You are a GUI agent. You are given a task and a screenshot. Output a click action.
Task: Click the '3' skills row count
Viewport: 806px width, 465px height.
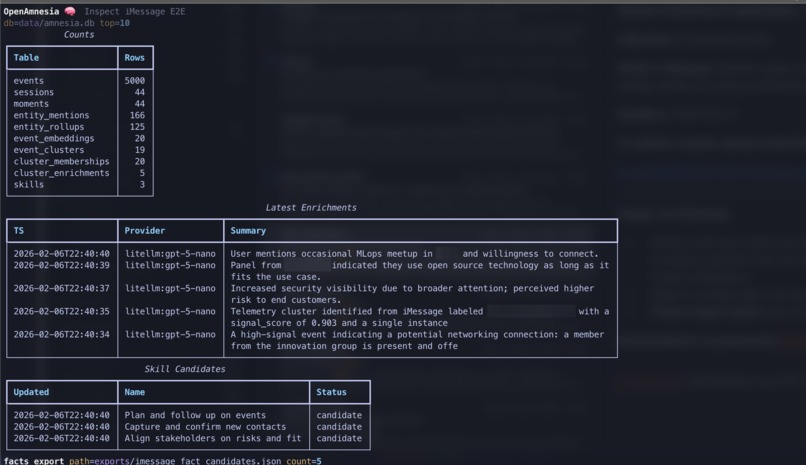coord(142,184)
